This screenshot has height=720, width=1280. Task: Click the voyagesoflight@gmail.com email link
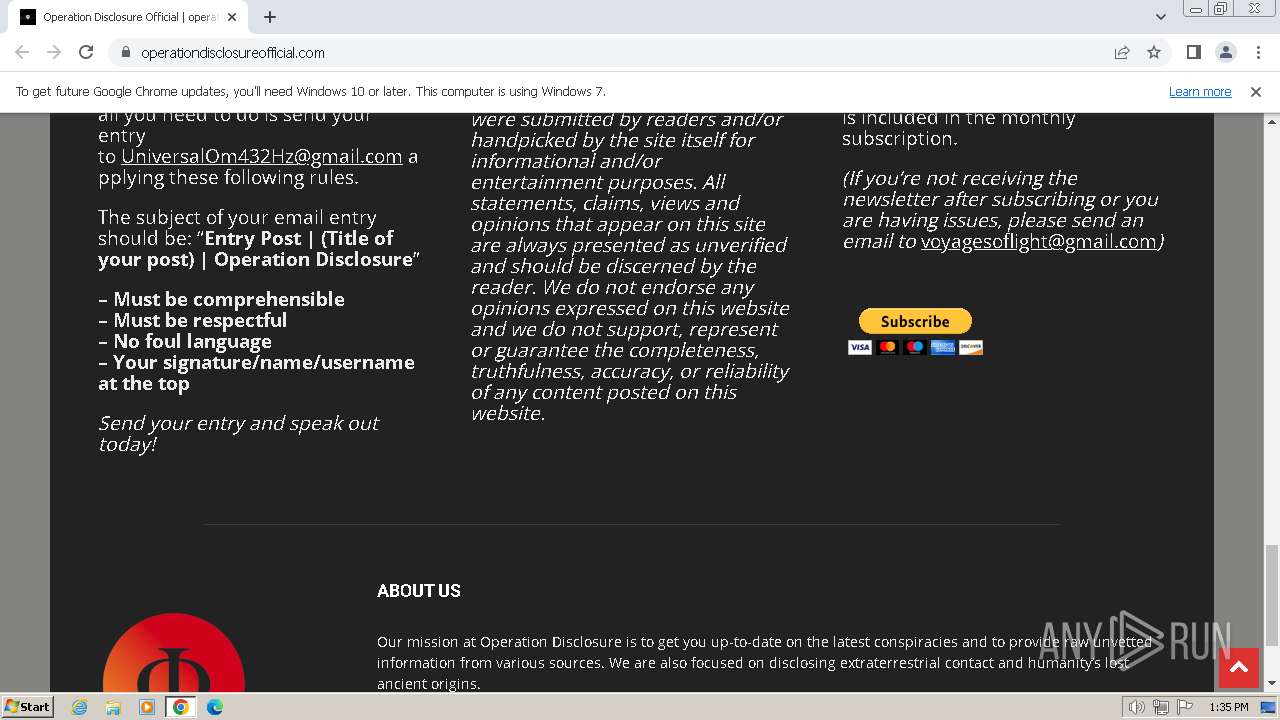click(x=1039, y=241)
